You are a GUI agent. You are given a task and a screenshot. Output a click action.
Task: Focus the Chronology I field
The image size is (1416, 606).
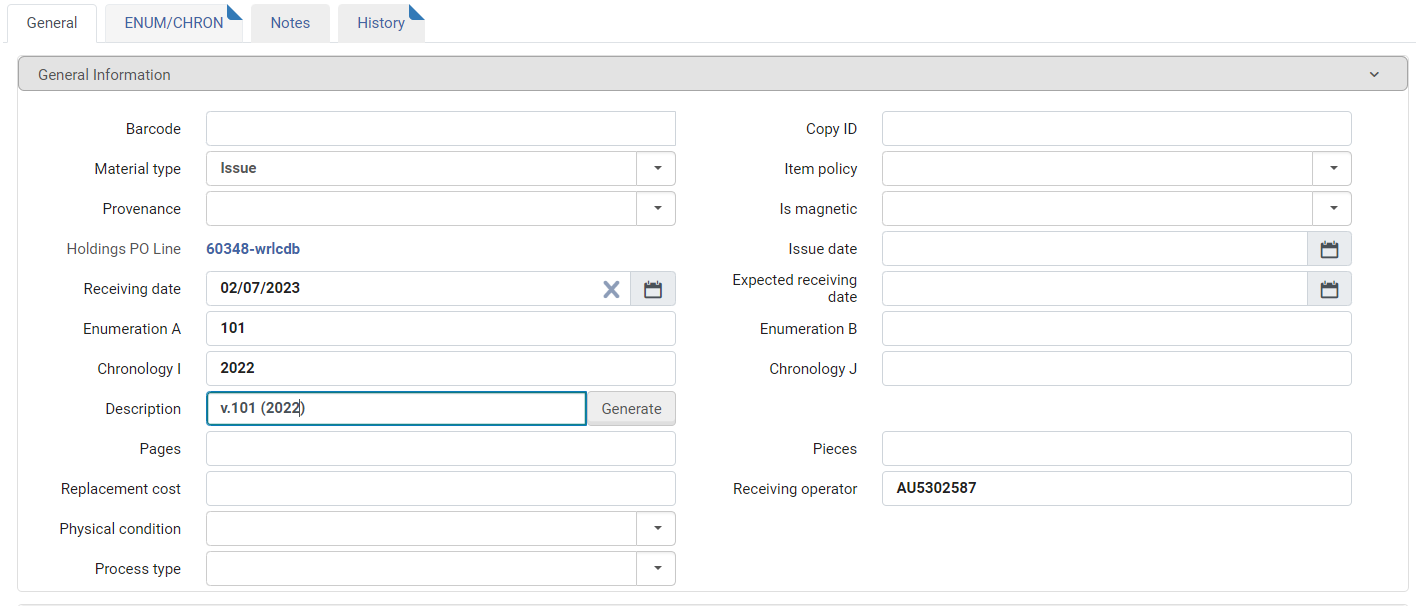(441, 369)
